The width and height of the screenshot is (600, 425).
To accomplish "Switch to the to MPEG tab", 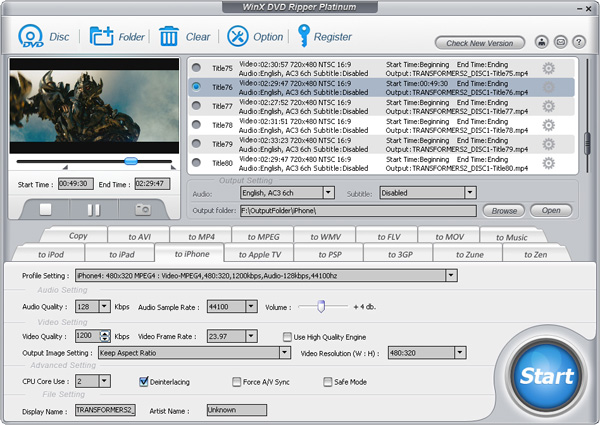I will tap(263, 237).
